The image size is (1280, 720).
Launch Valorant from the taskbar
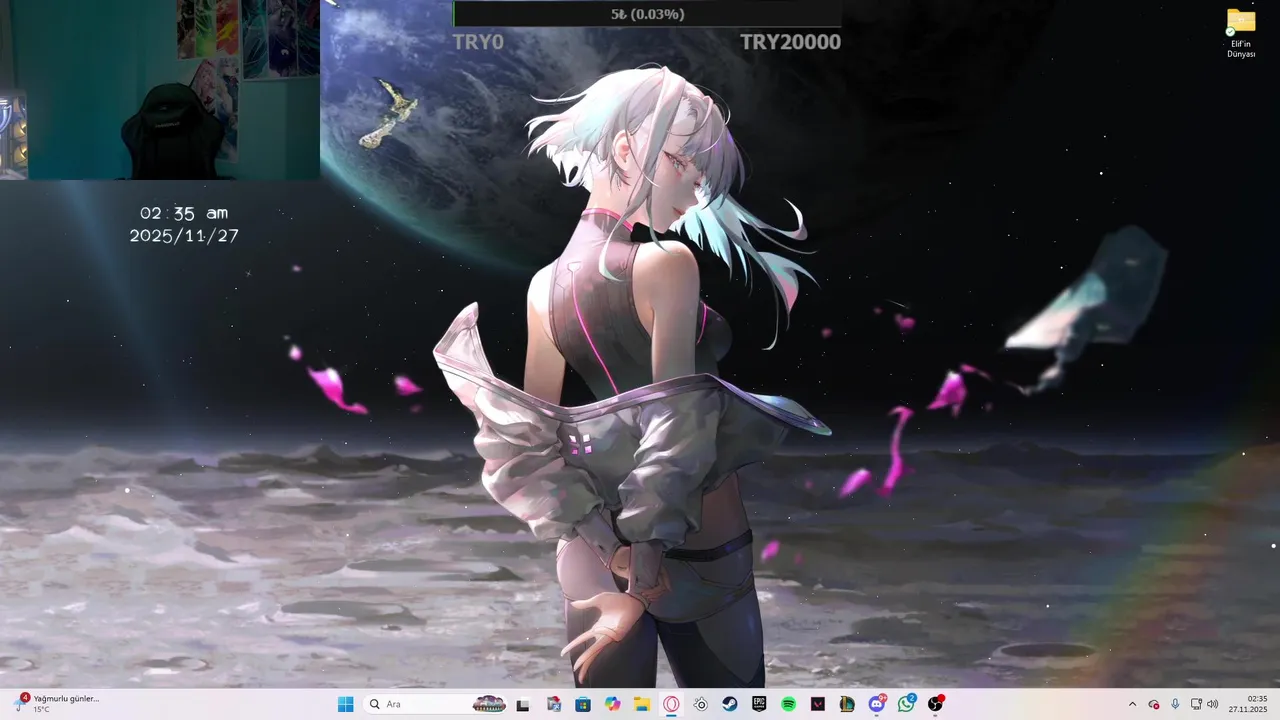[x=818, y=704]
